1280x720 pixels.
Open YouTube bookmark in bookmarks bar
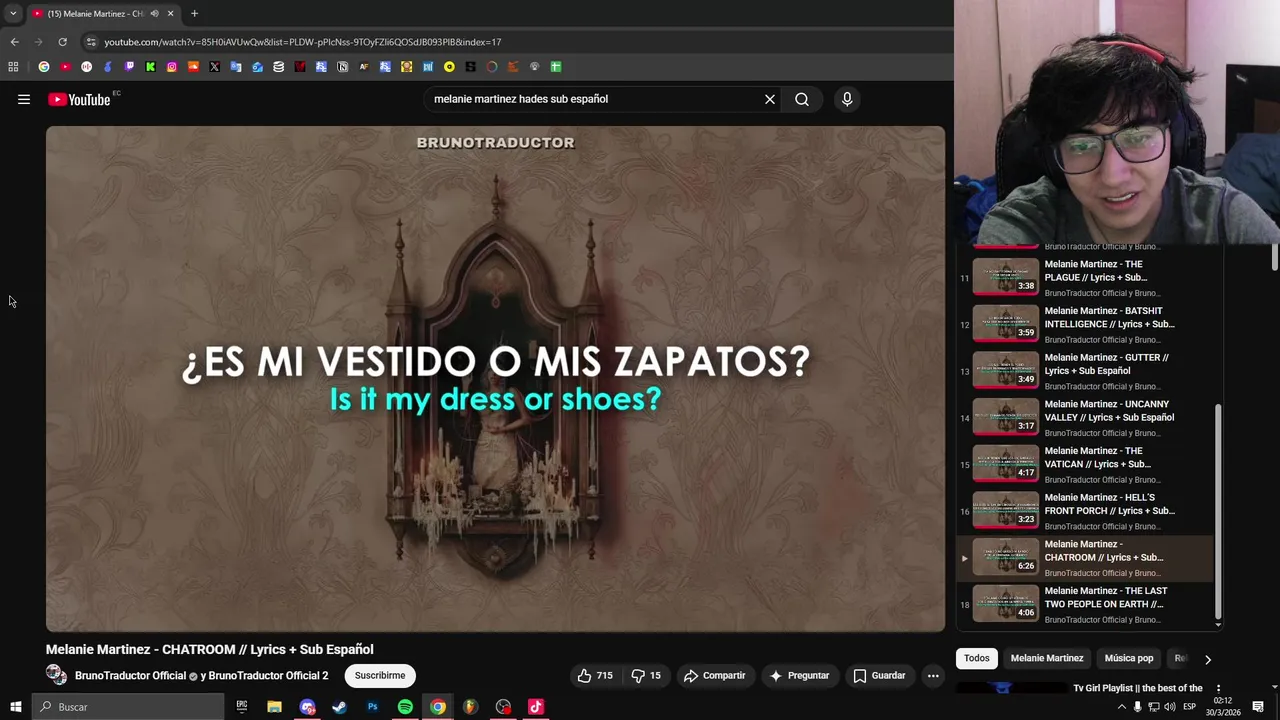click(x=65, y=67)
